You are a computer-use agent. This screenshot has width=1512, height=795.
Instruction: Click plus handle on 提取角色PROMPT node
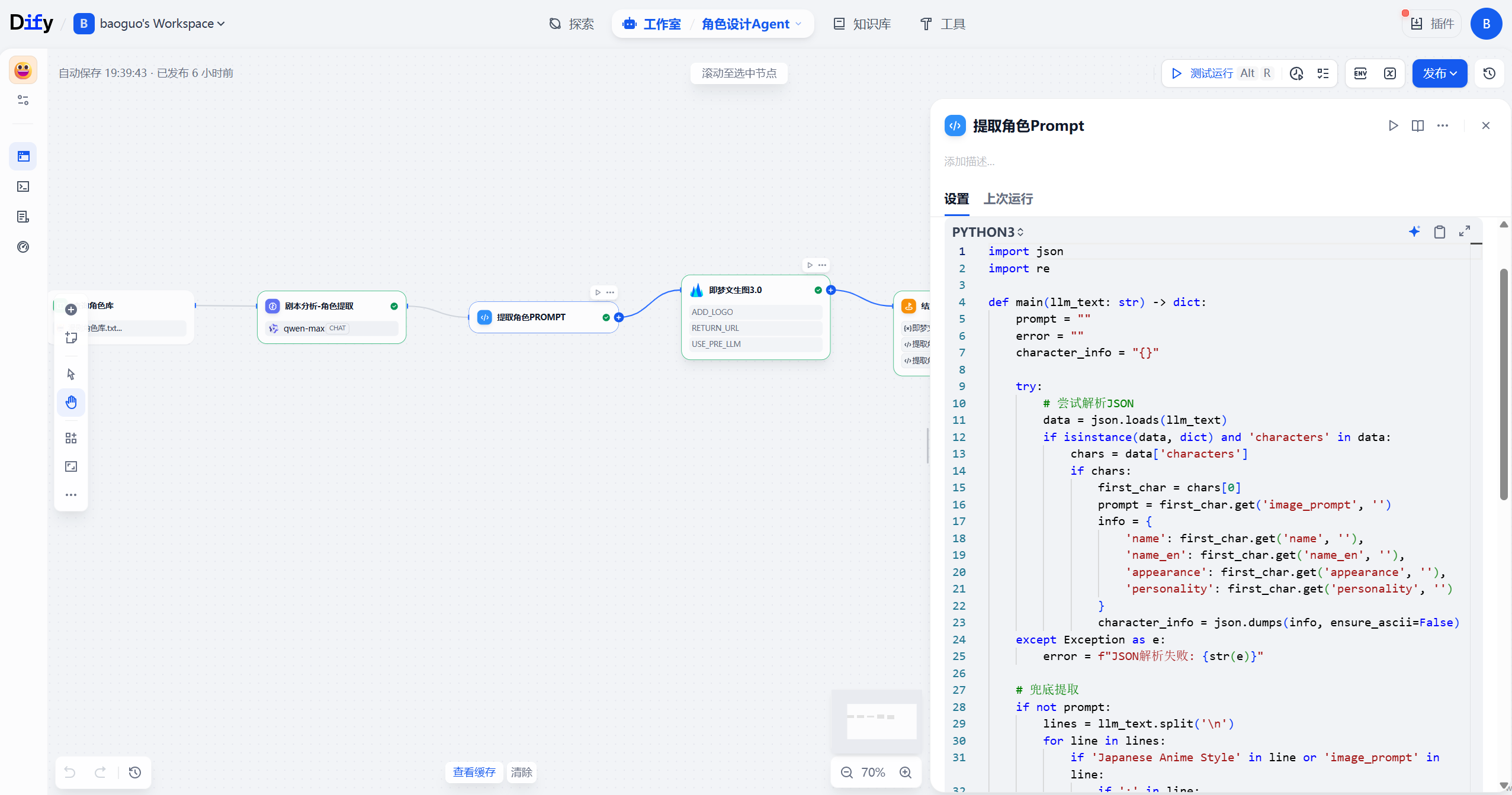click(619, 317)
